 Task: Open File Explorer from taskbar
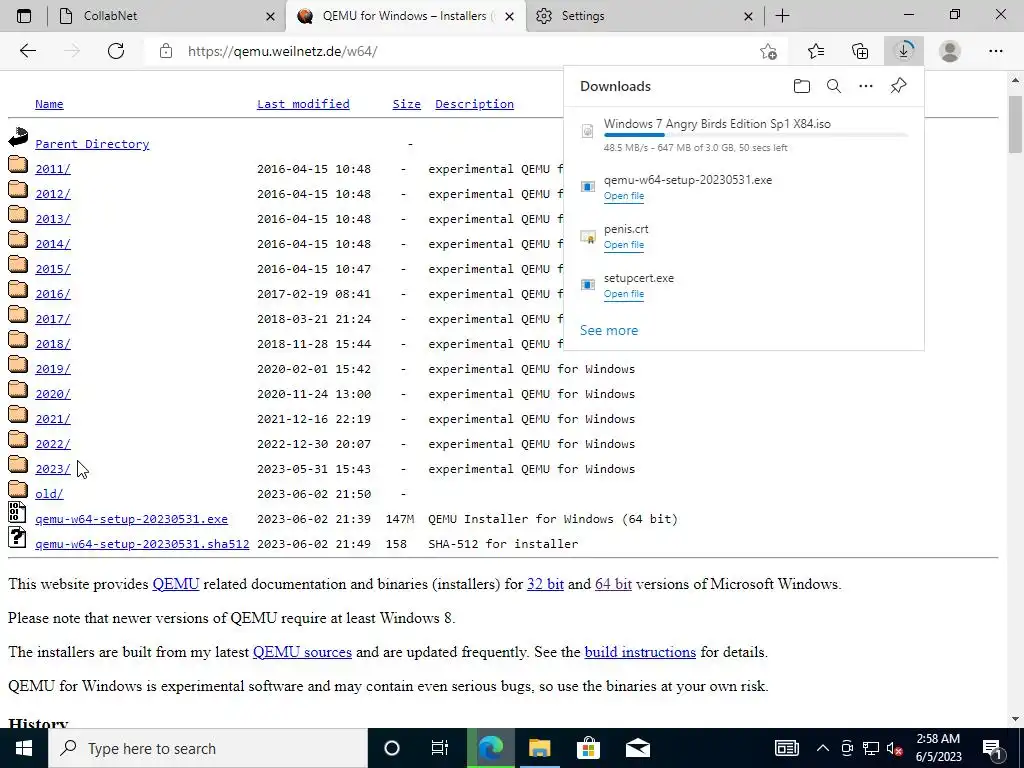539,748
